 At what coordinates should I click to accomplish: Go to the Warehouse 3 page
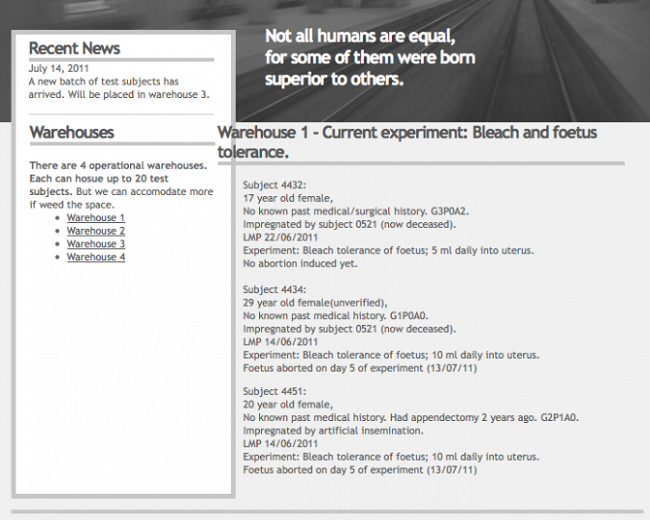point(96,244)
